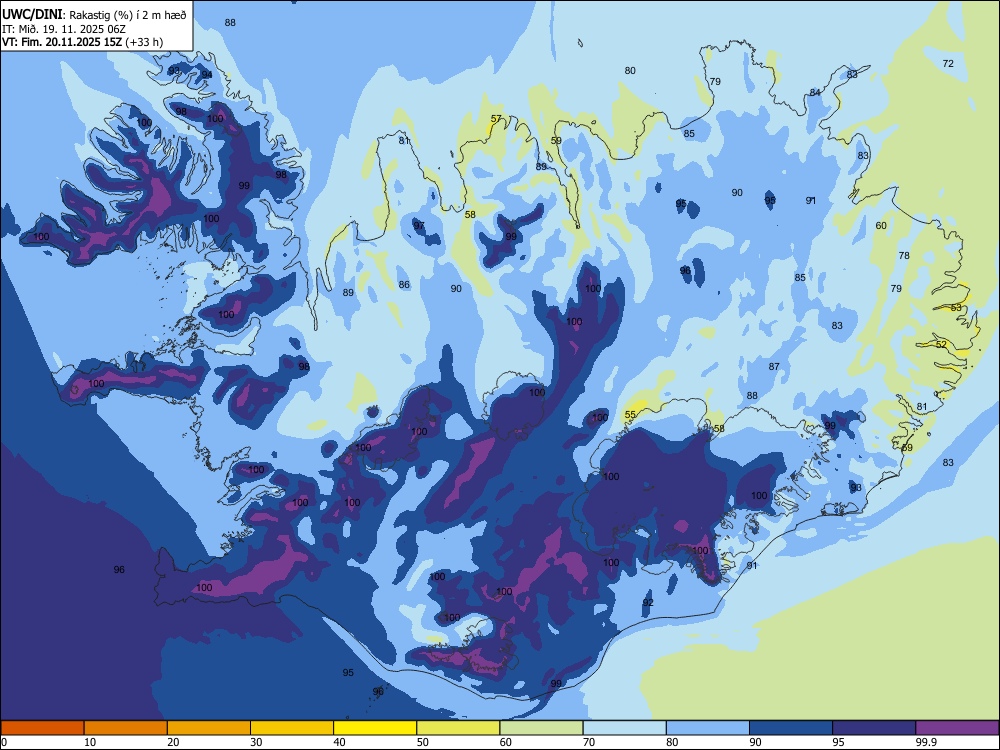Viewport: 1000px width, 750px height.
Task: Select the pale yellow 50–60 legend swatch
Action: tap(458, 728)
